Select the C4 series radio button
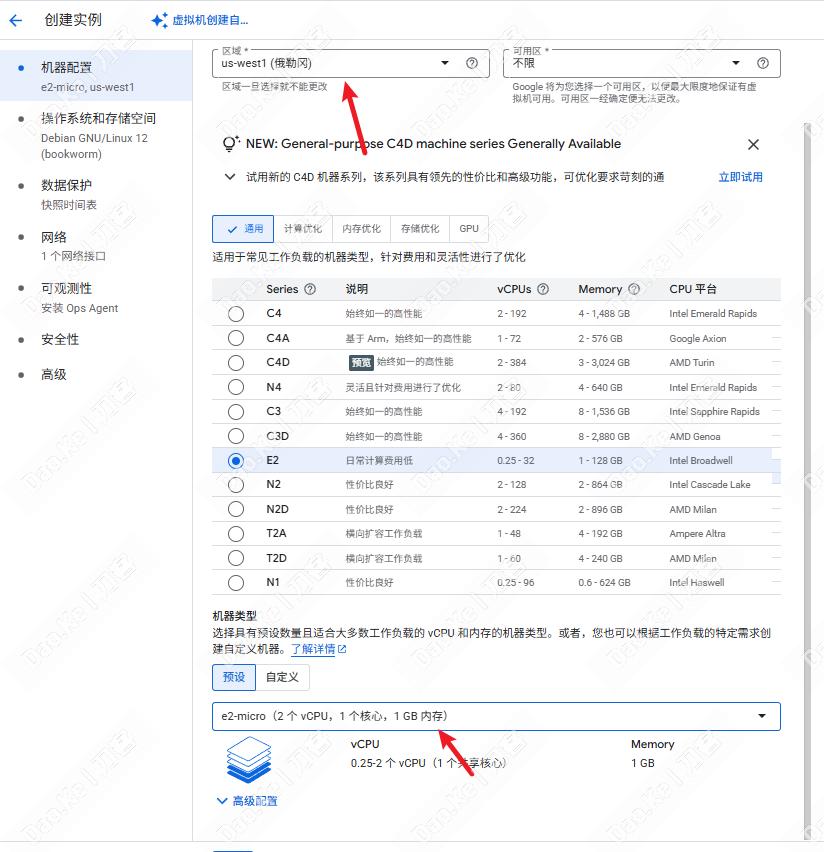This screenshot has width=824, height=852. tap(236, 314)
